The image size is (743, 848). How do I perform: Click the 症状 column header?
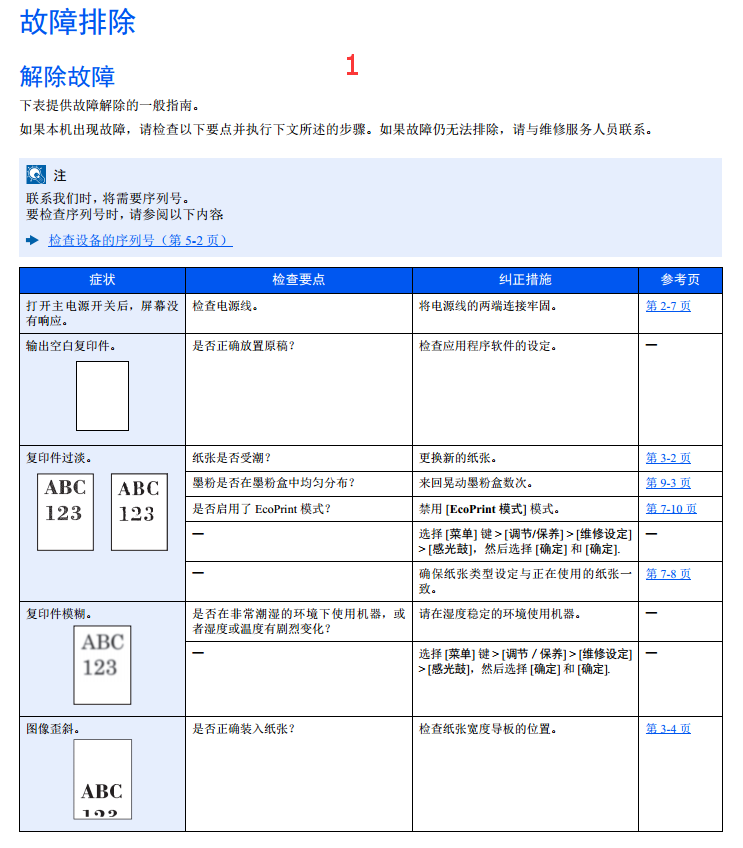[102, 280]
